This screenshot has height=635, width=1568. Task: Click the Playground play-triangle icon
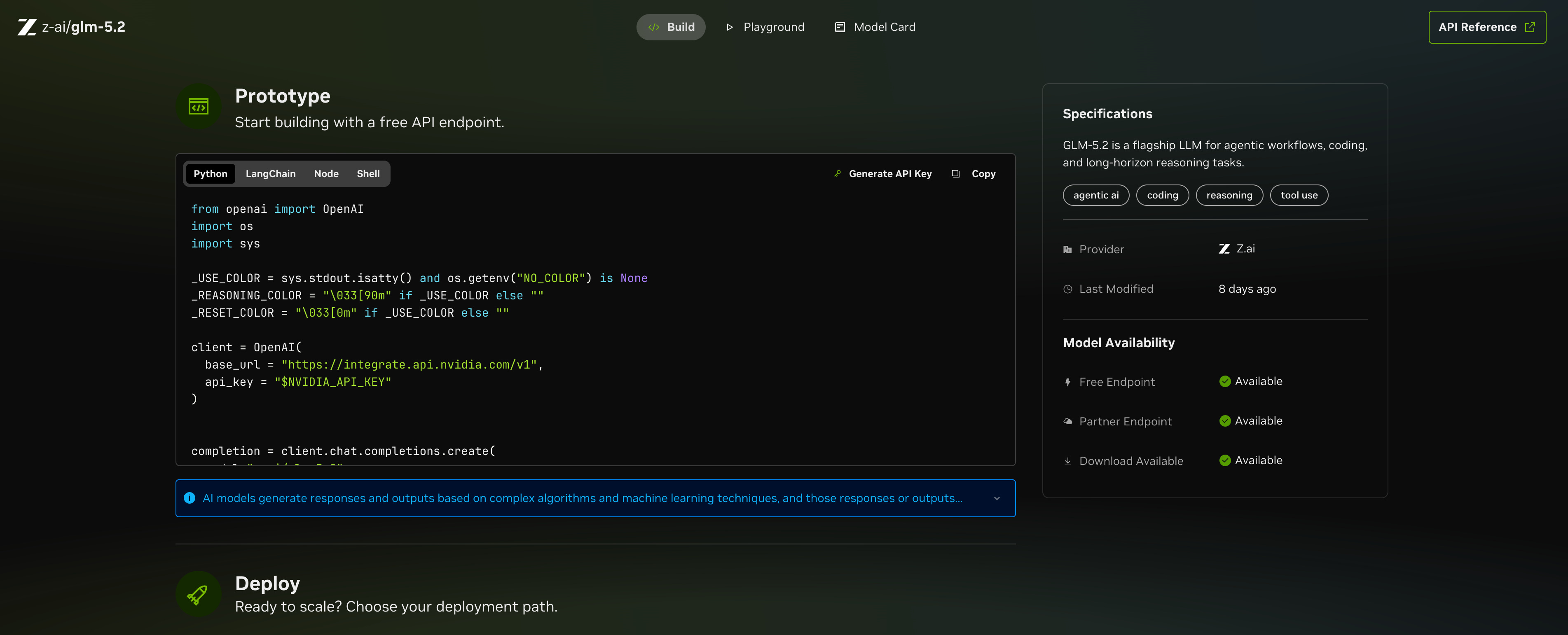(x=729, y=27)
